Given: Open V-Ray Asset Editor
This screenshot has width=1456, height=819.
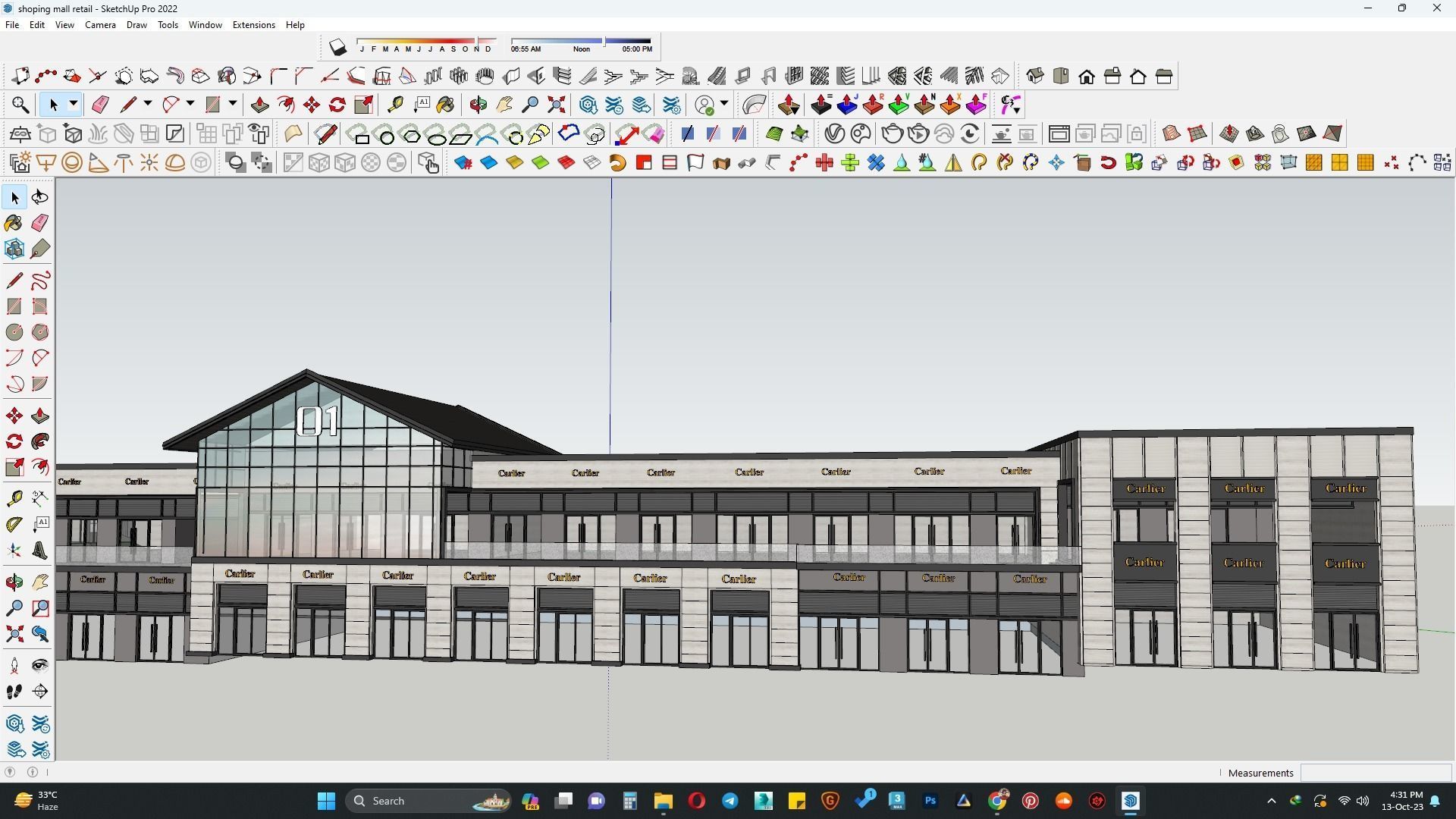Looking at the screenshot, I should [835, 134].
